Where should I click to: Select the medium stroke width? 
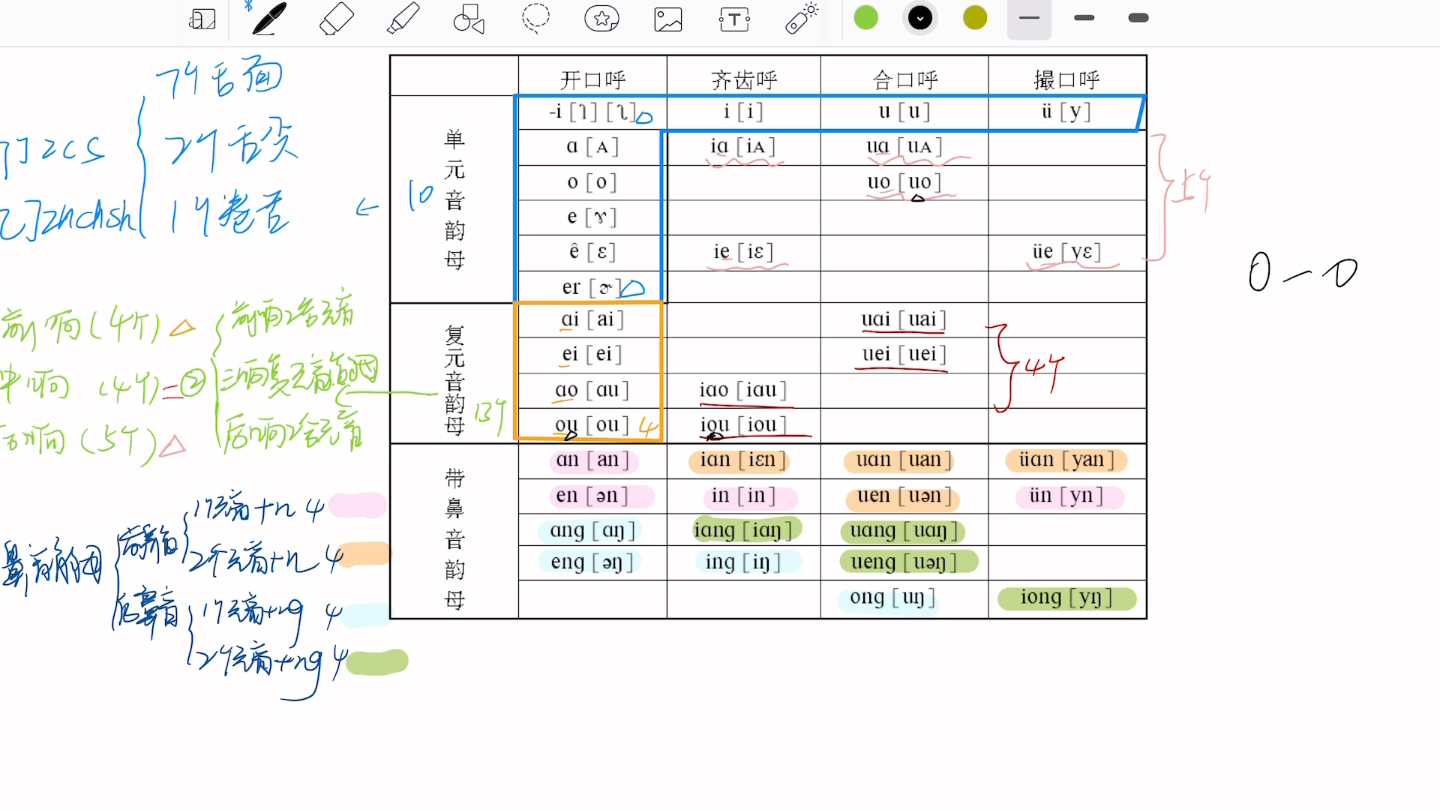point(1084,18)
